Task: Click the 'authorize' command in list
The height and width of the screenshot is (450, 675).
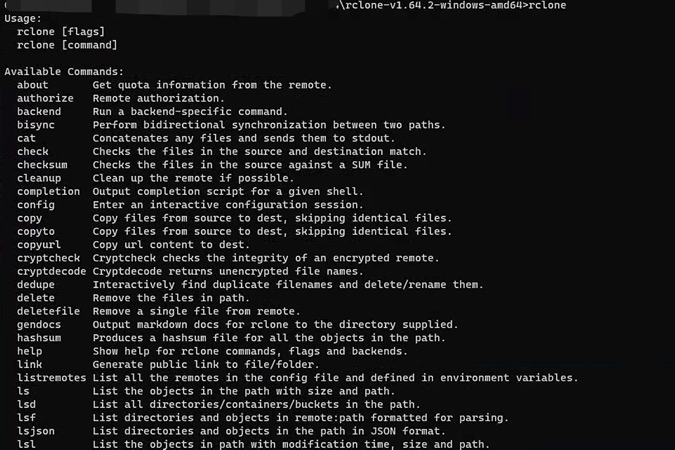Action: tap(45, 98)
